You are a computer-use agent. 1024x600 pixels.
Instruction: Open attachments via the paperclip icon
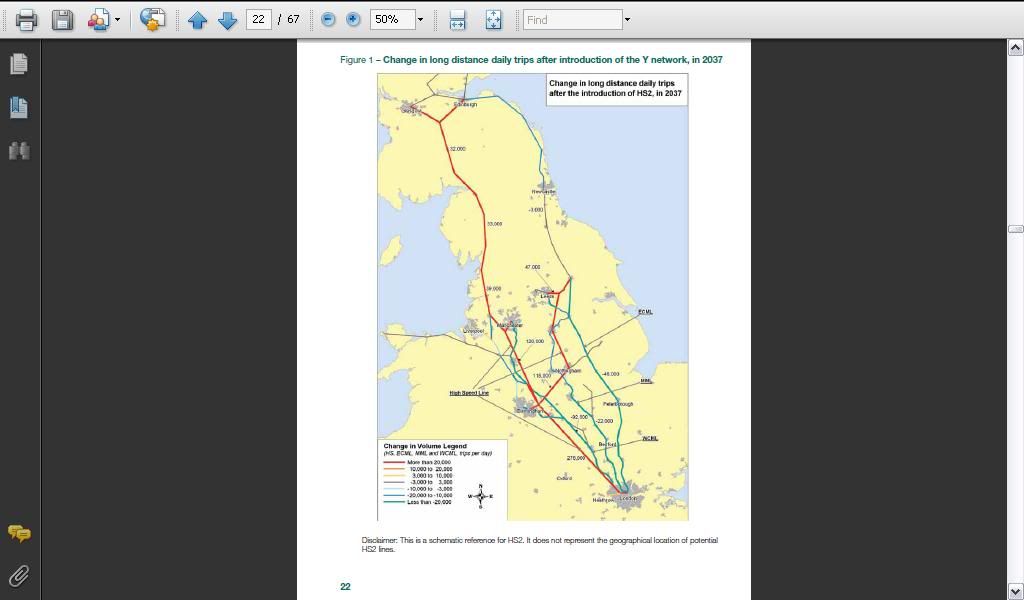pyautogui.click(x=18, y=575)
